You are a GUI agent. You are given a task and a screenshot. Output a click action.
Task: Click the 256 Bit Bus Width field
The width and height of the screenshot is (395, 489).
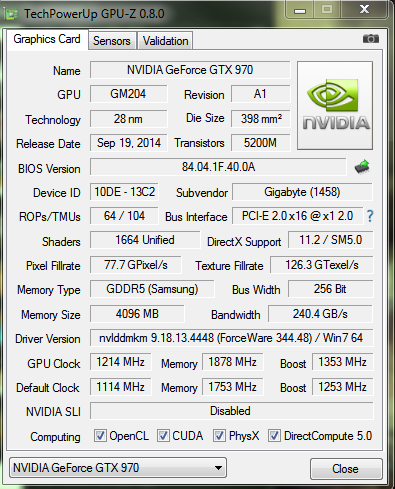331,289
